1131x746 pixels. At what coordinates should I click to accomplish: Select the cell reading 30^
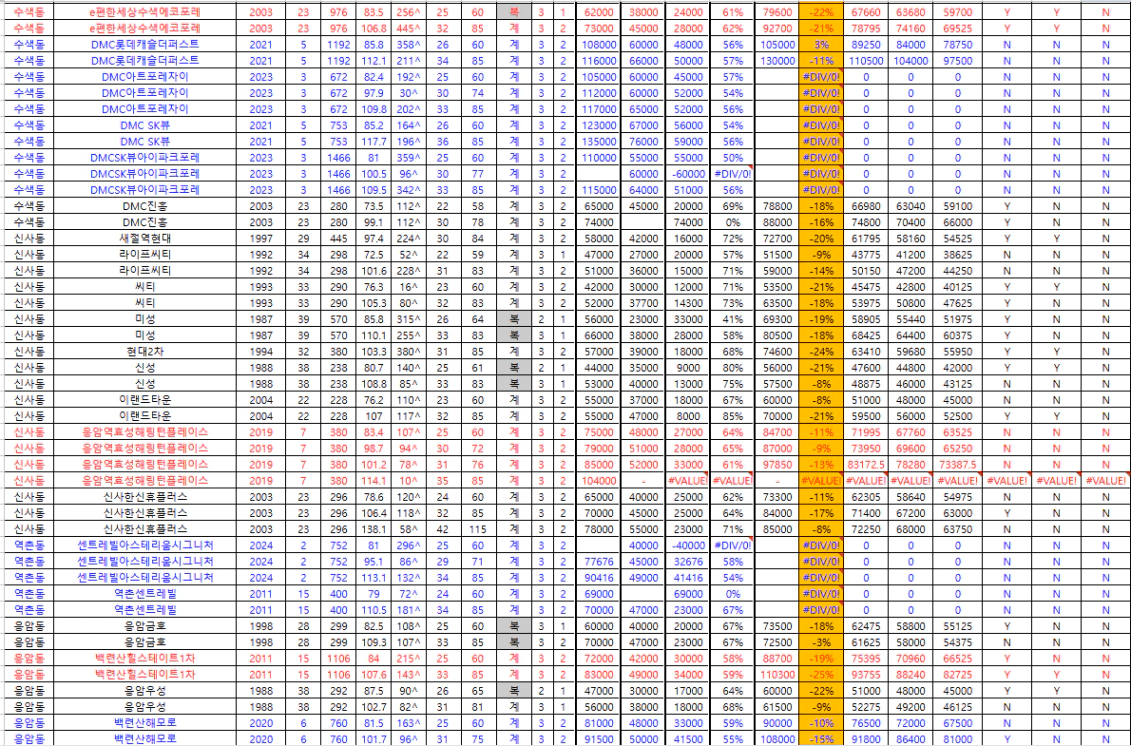(x=408, y=93)
